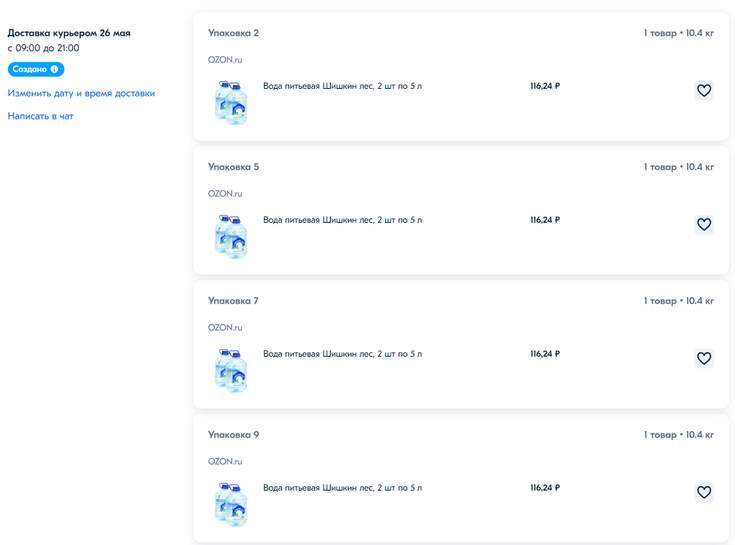Click product image in Упаковка 7

pyautogui.click(x=231, y=370)
